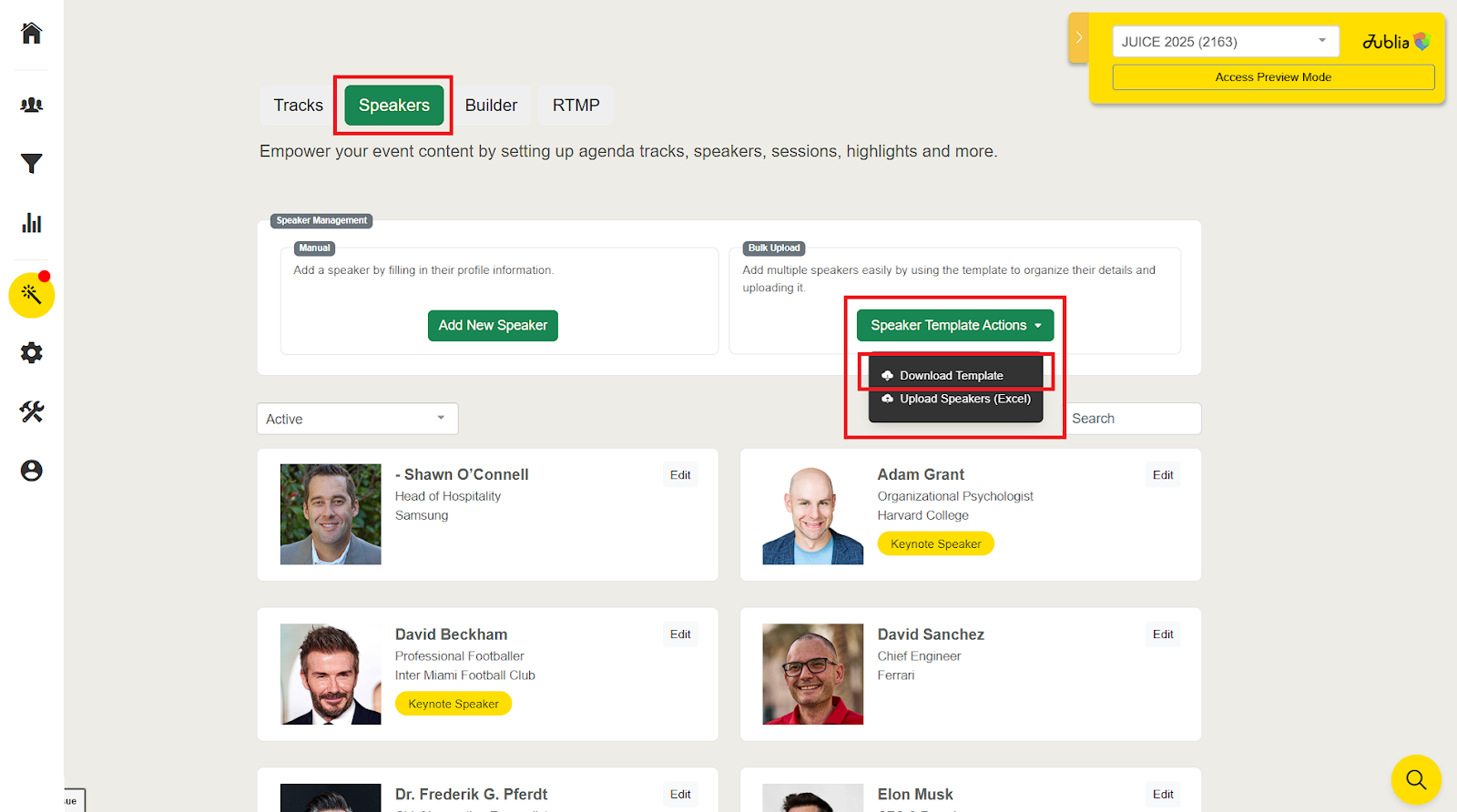Select the Speakers tab
This screenshot has width=1457, height=812.
click(394, 106)
